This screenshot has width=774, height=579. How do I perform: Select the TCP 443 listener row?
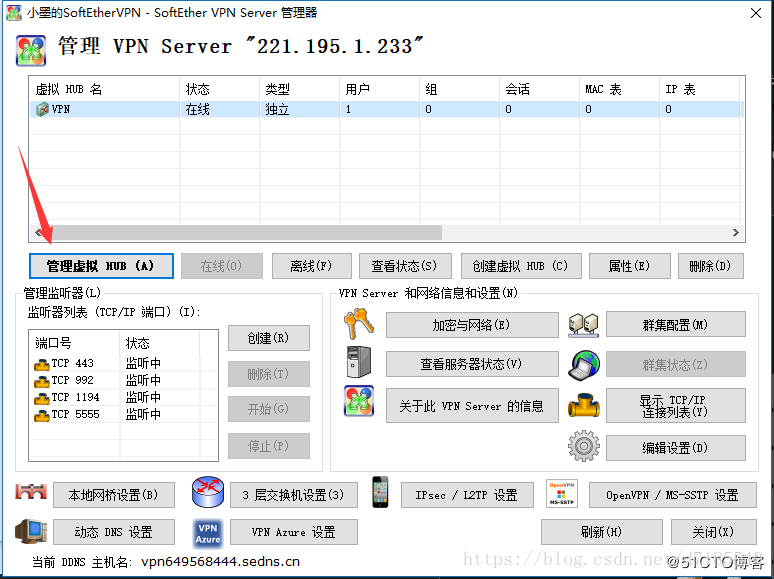123,363
